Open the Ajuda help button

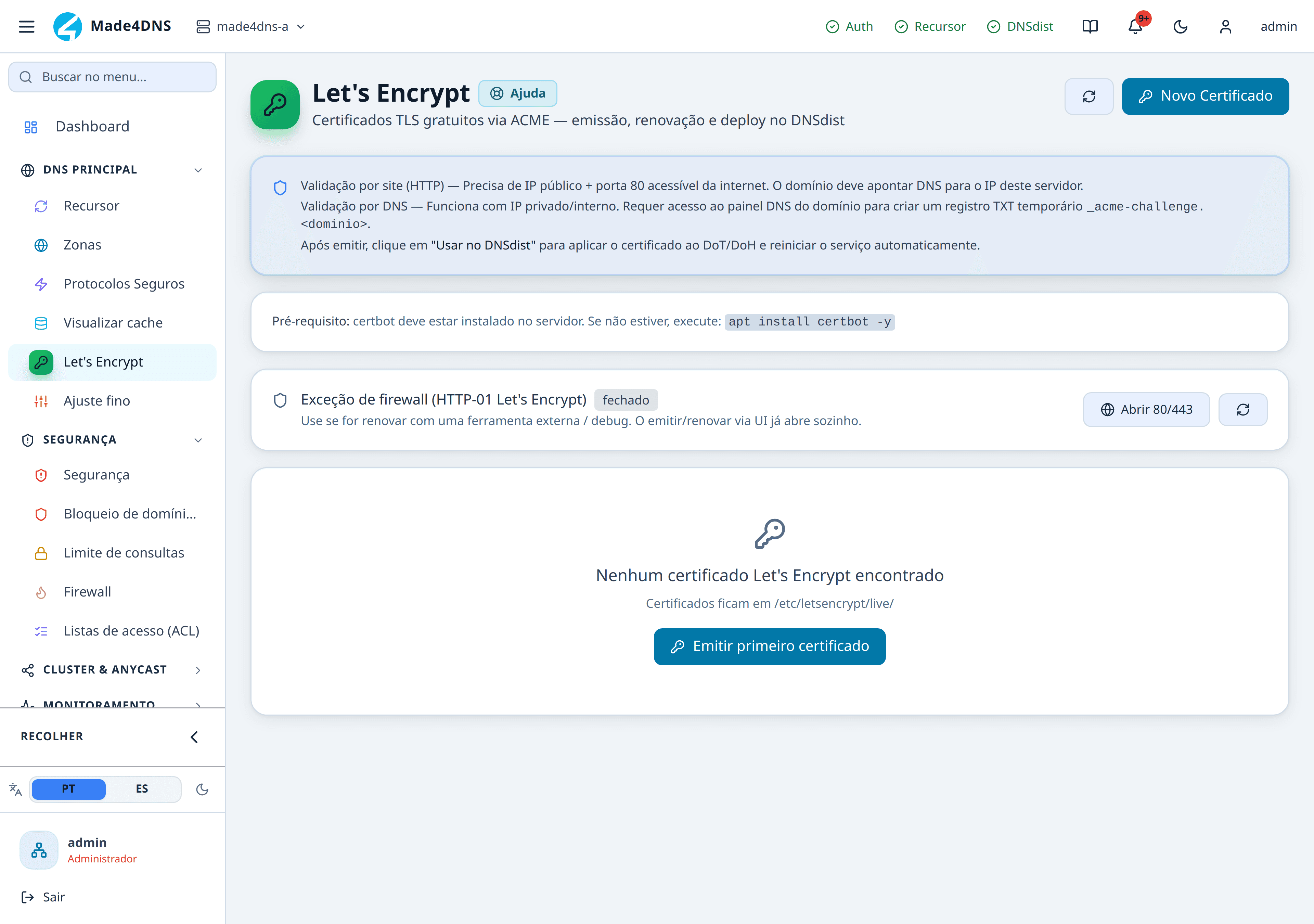point(517,93)
